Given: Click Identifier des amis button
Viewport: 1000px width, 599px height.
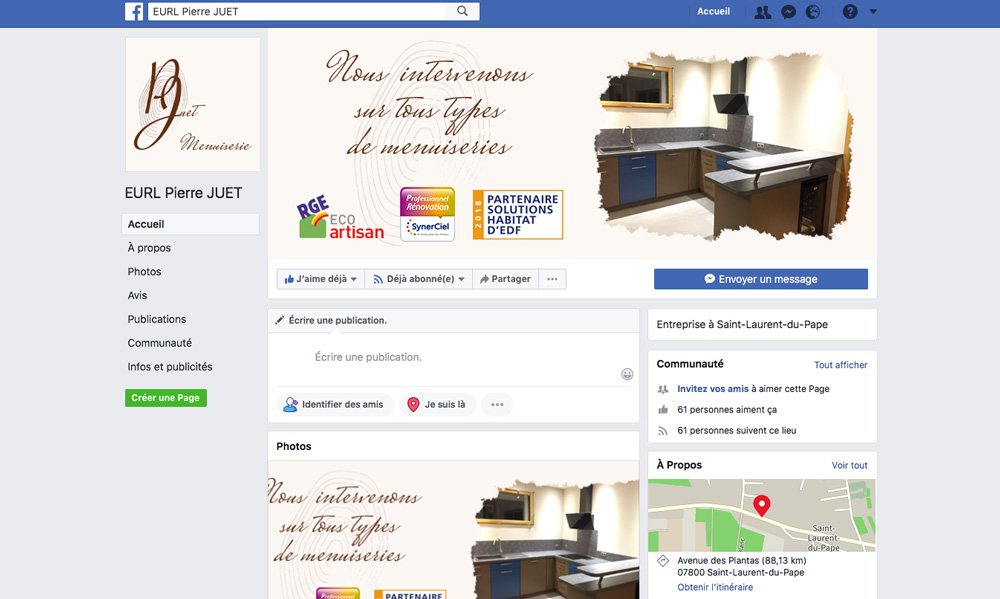Looking at the screenshot, I should 335,404.
